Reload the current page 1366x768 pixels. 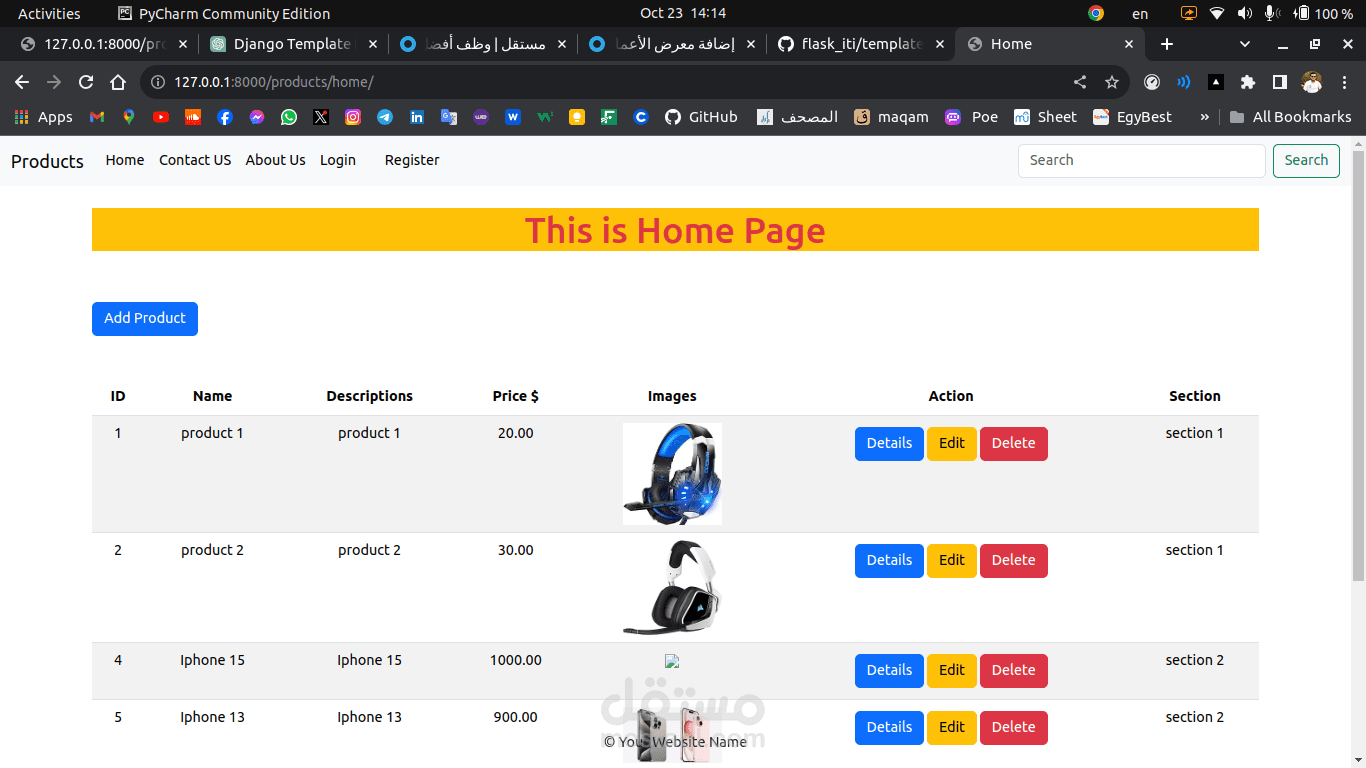point(85,82)
